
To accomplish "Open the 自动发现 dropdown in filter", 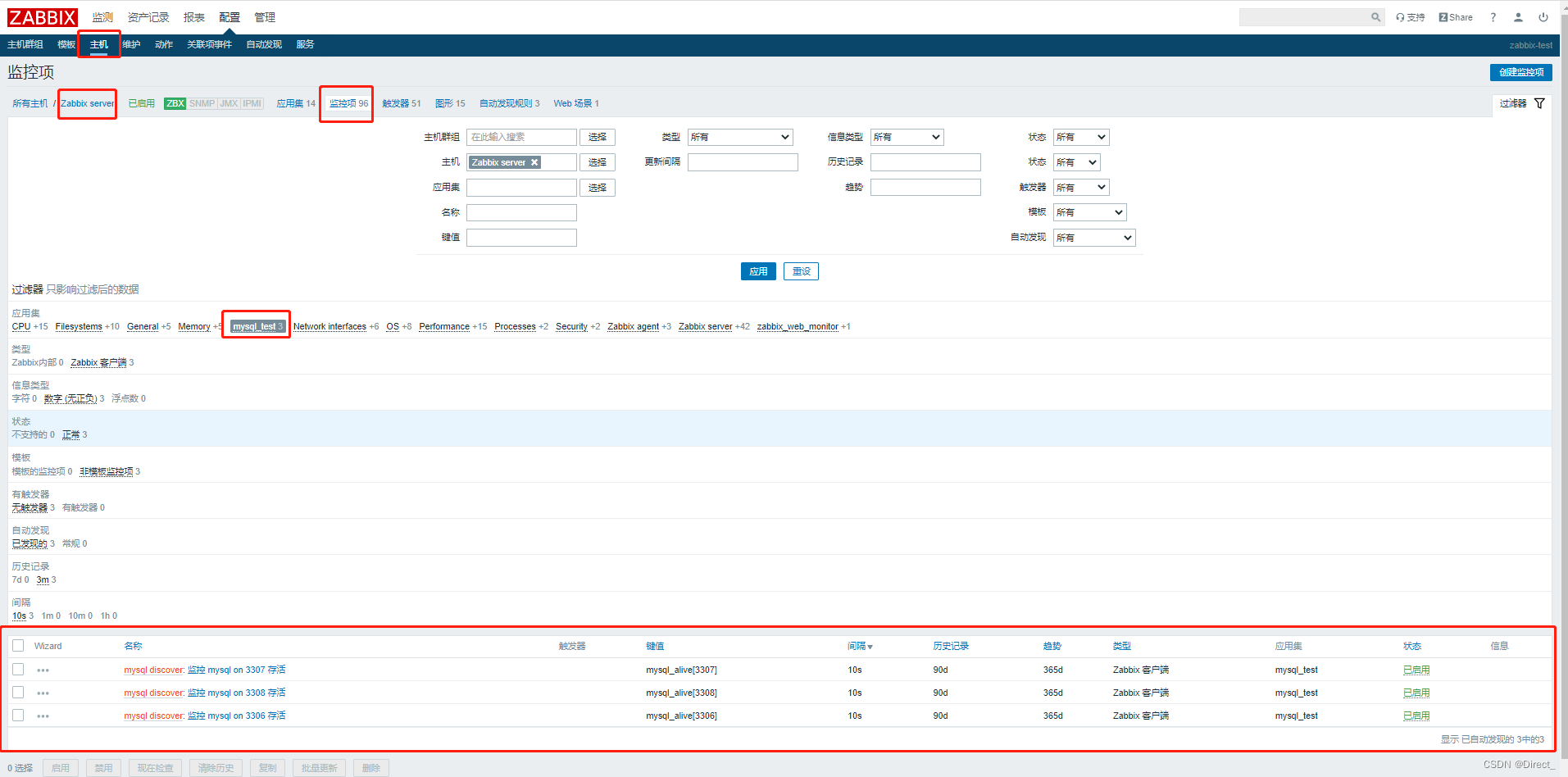I will coord(1094,238).
